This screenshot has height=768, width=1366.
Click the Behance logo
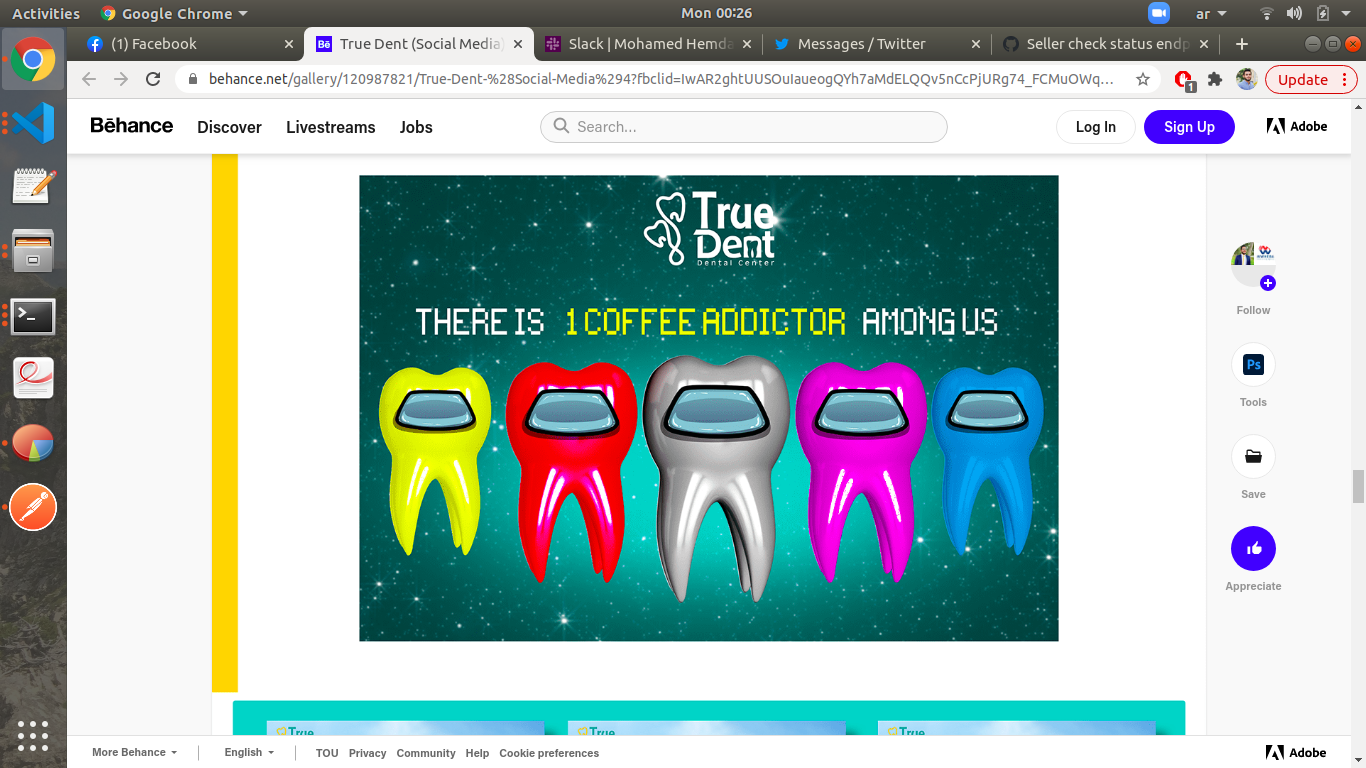131,126
